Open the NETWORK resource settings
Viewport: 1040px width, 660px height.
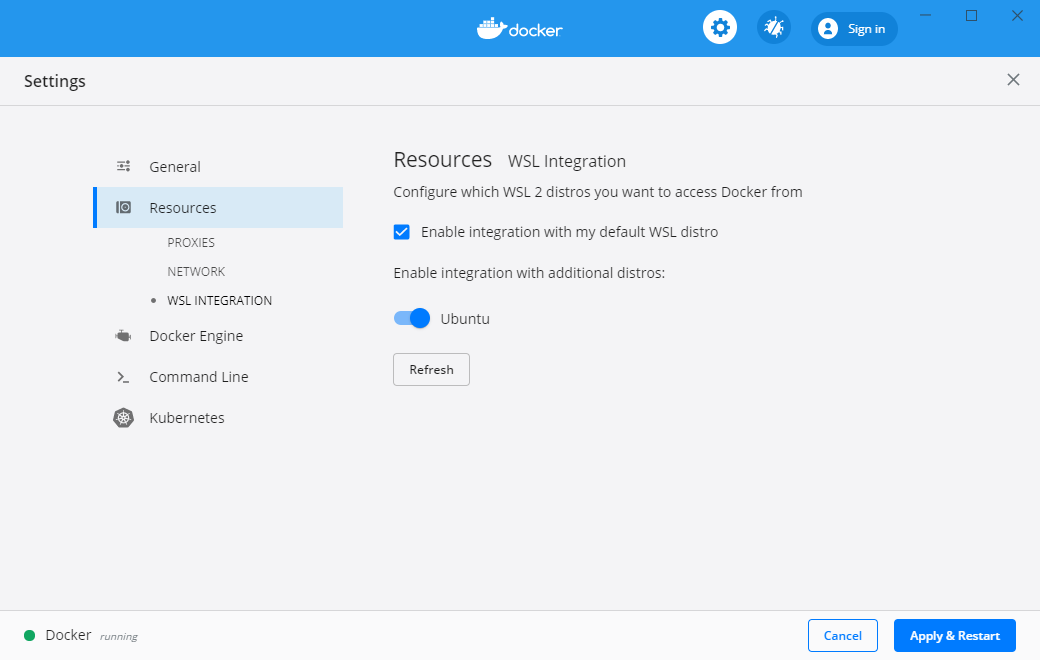click(x=196, y=271)
